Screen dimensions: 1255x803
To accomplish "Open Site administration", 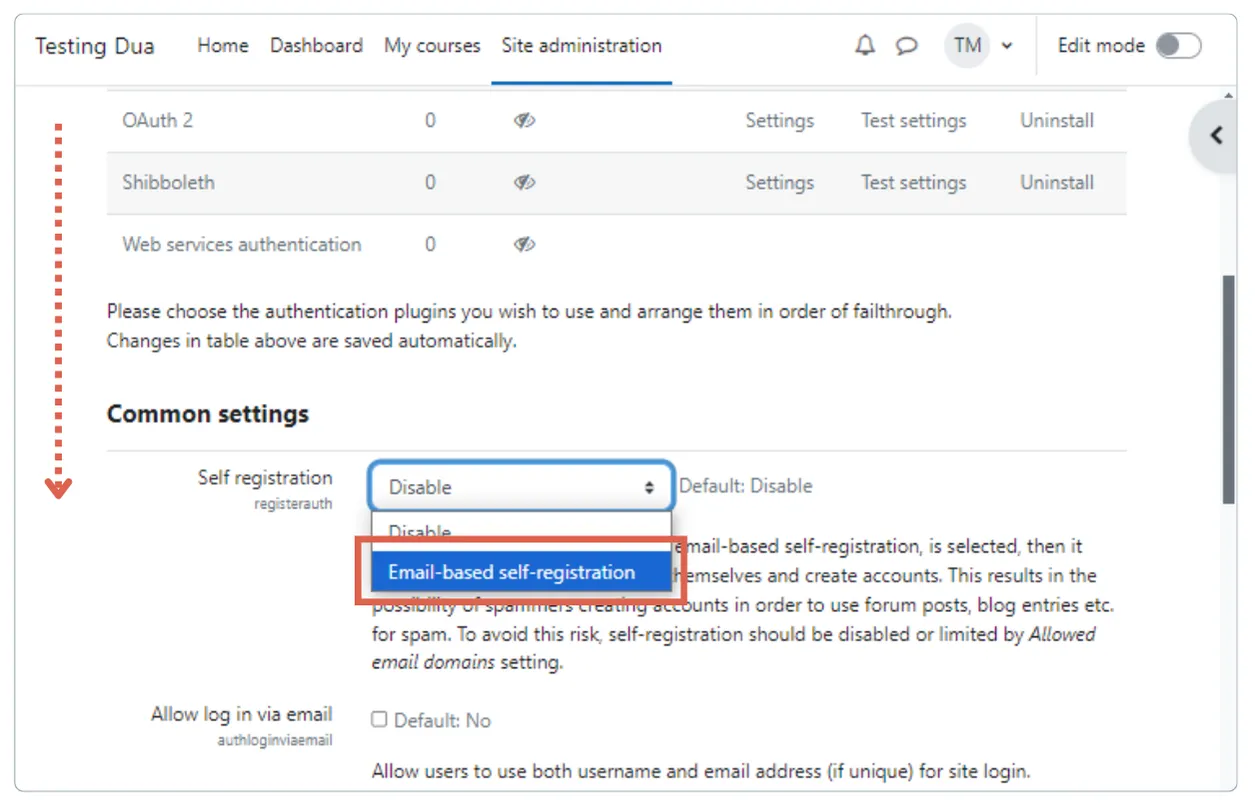I will 581,45.
